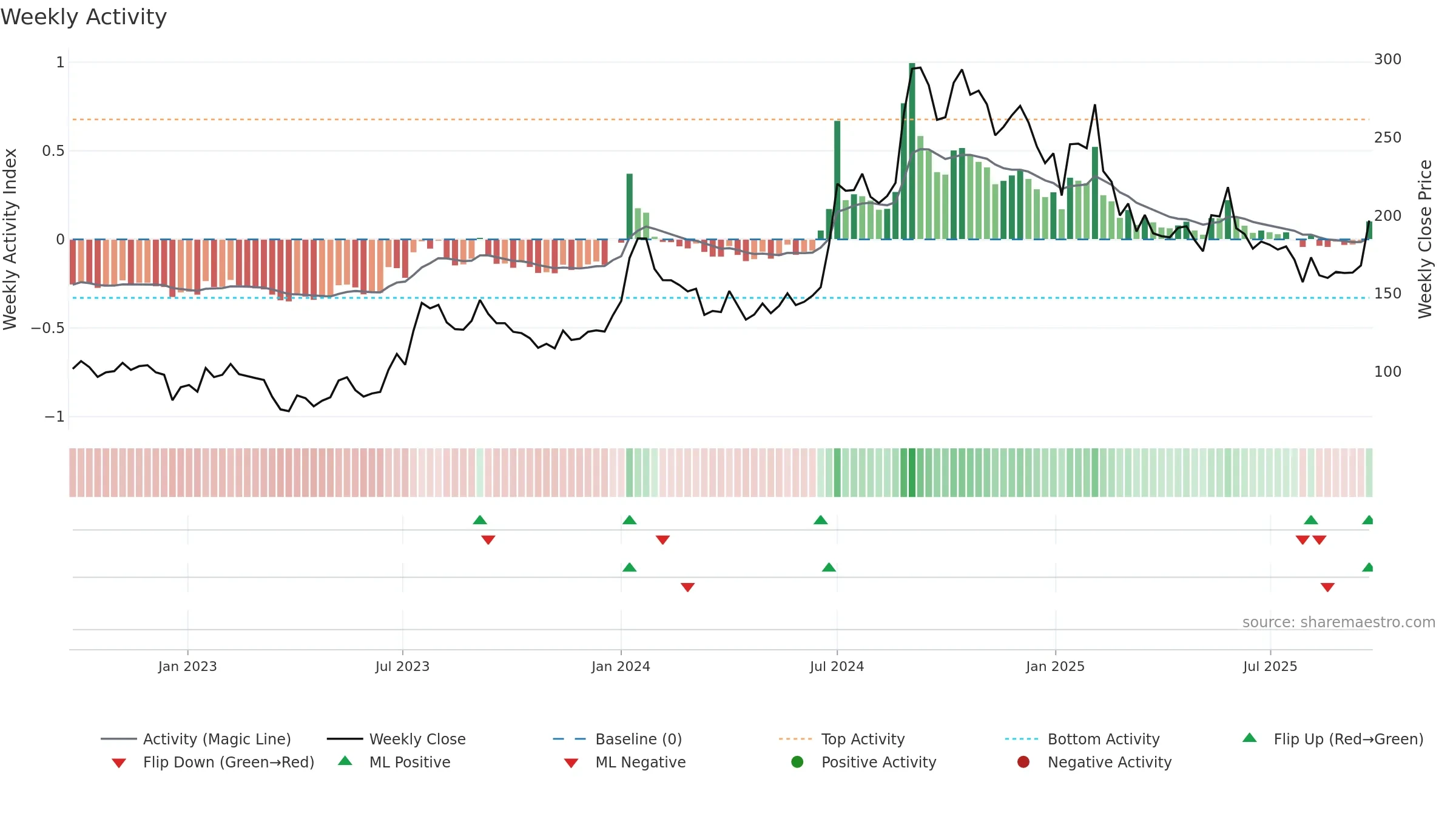Click the '−1' left axis tick label
Viewport: 1456px width, 819px height.
55,417
